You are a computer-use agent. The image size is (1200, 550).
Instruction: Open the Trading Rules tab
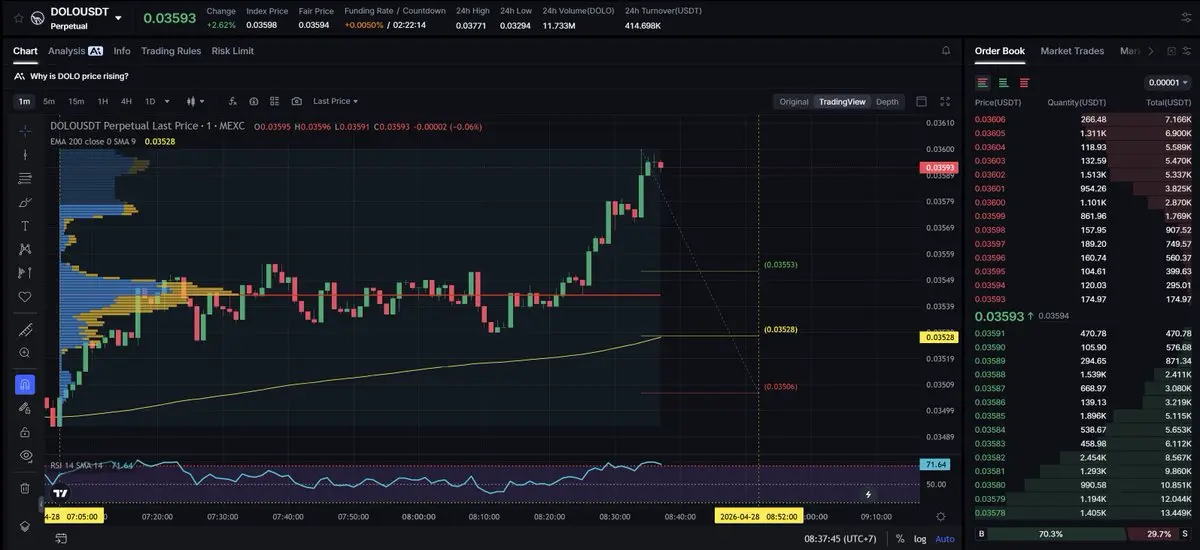tap(171, 51)
